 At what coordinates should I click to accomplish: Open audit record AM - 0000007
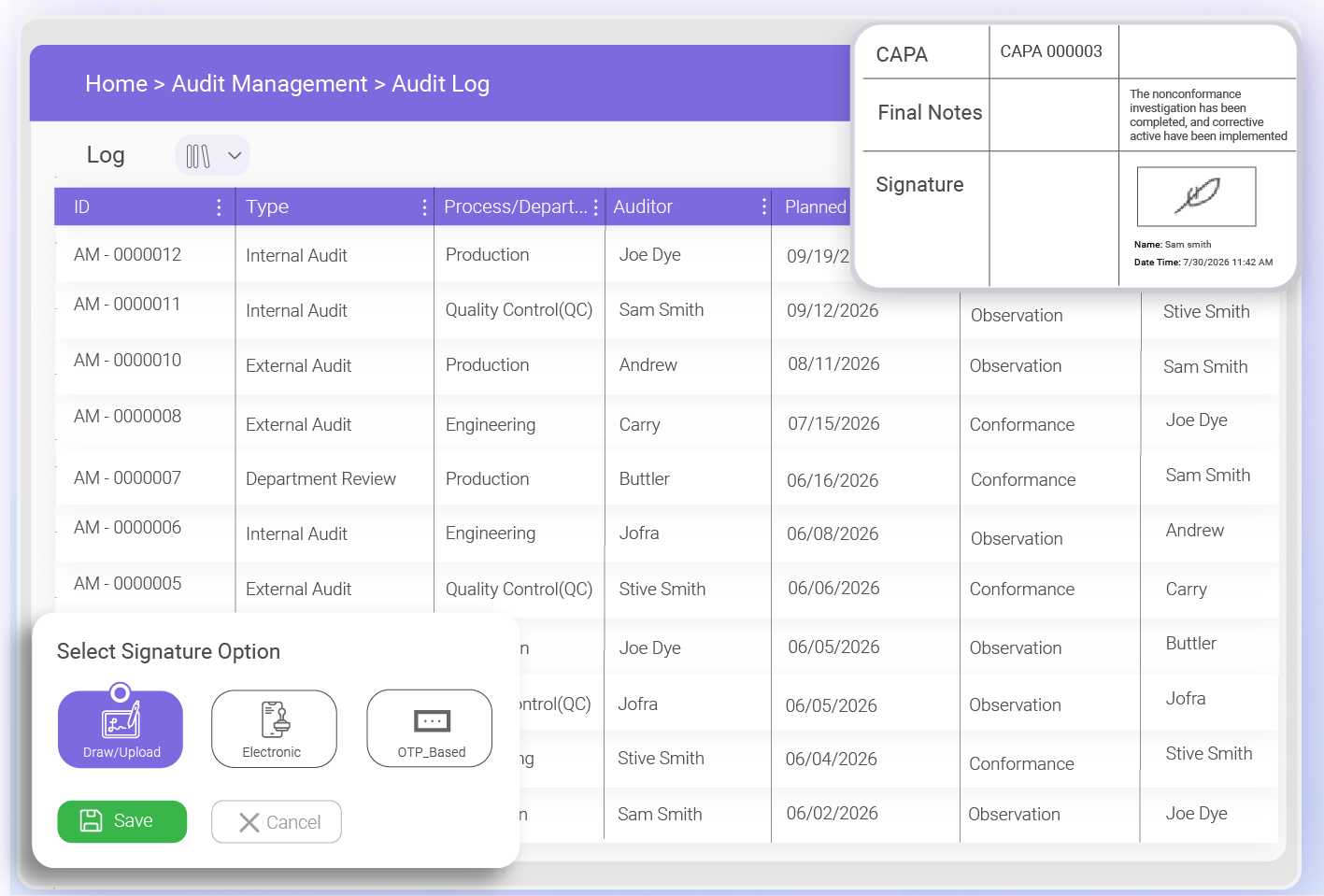click(127, 478)
